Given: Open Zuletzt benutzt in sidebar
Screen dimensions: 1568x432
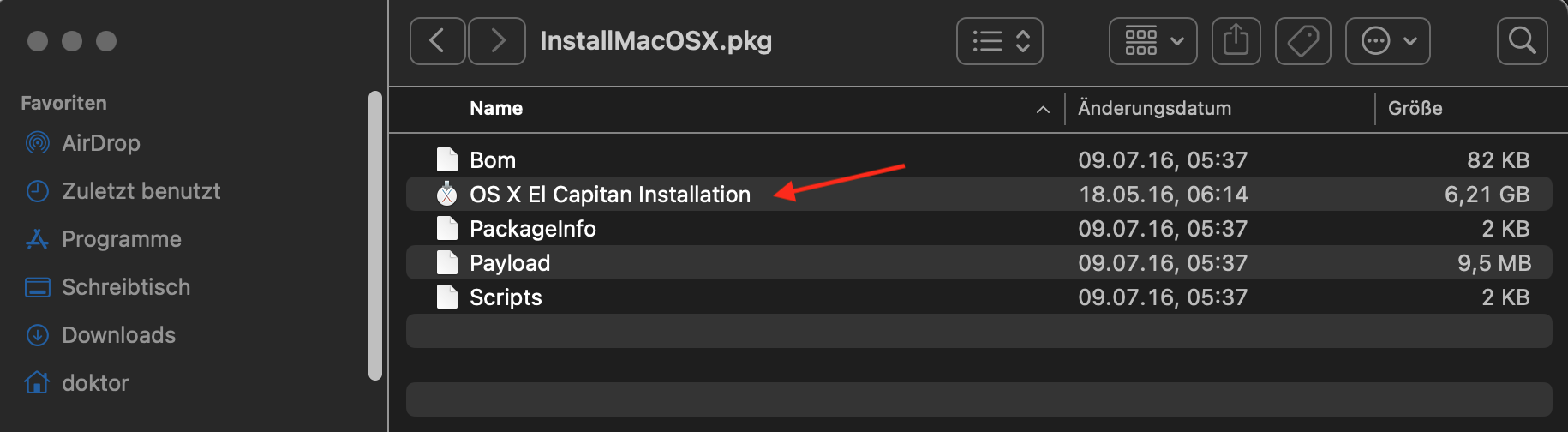Looking at the screenshot, I should [141, 191].
